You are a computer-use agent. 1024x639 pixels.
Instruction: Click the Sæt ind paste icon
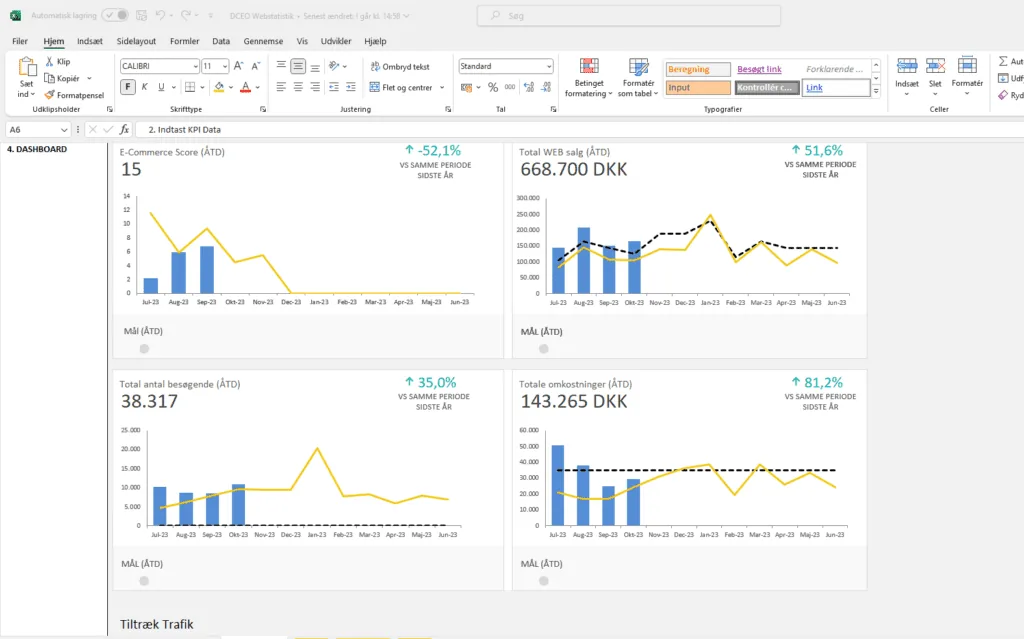(x=27, y=67)
